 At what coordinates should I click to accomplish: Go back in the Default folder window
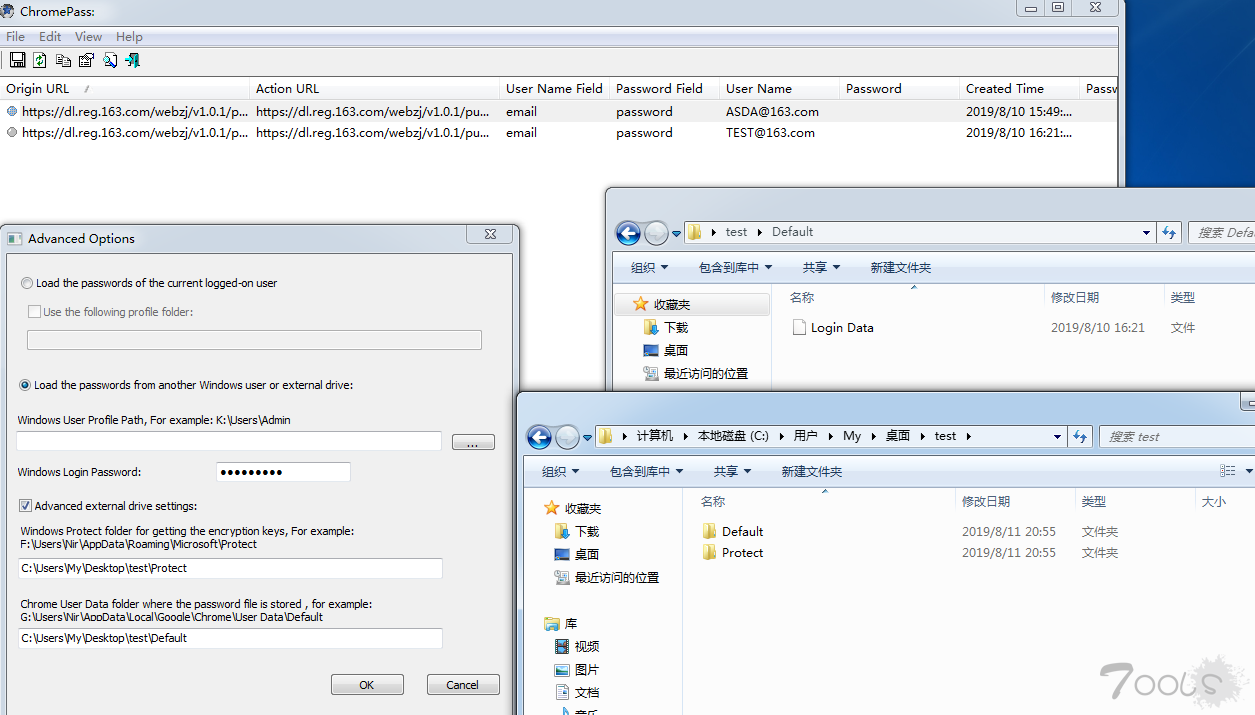pos(628,233)
